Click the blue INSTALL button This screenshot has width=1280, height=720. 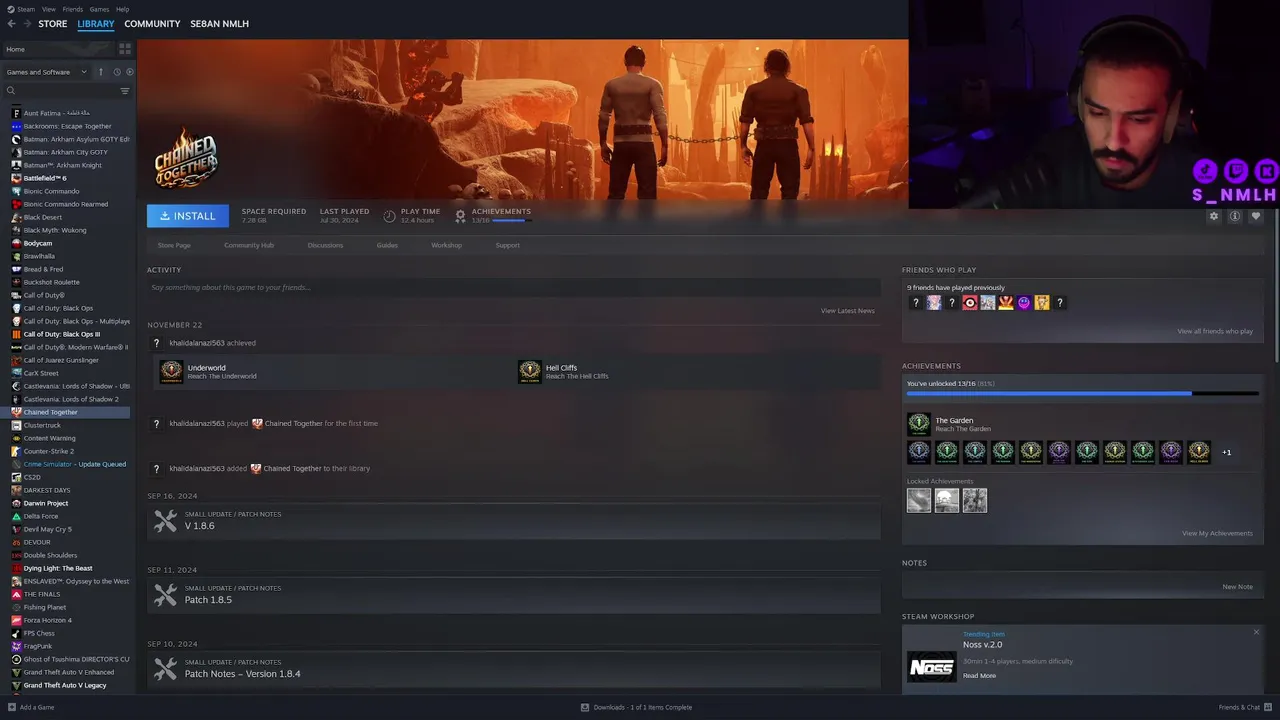[188, 216]
